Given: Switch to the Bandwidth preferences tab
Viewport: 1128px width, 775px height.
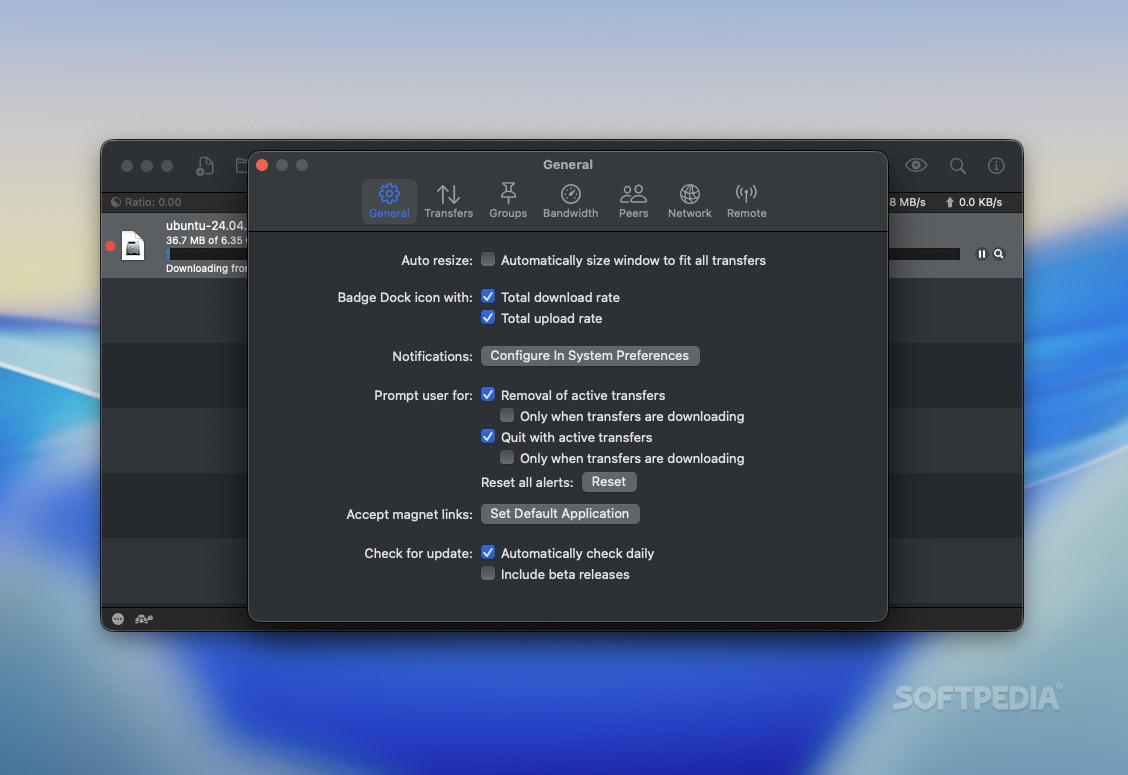Looking at the screenshot, I should coord(570,201).
